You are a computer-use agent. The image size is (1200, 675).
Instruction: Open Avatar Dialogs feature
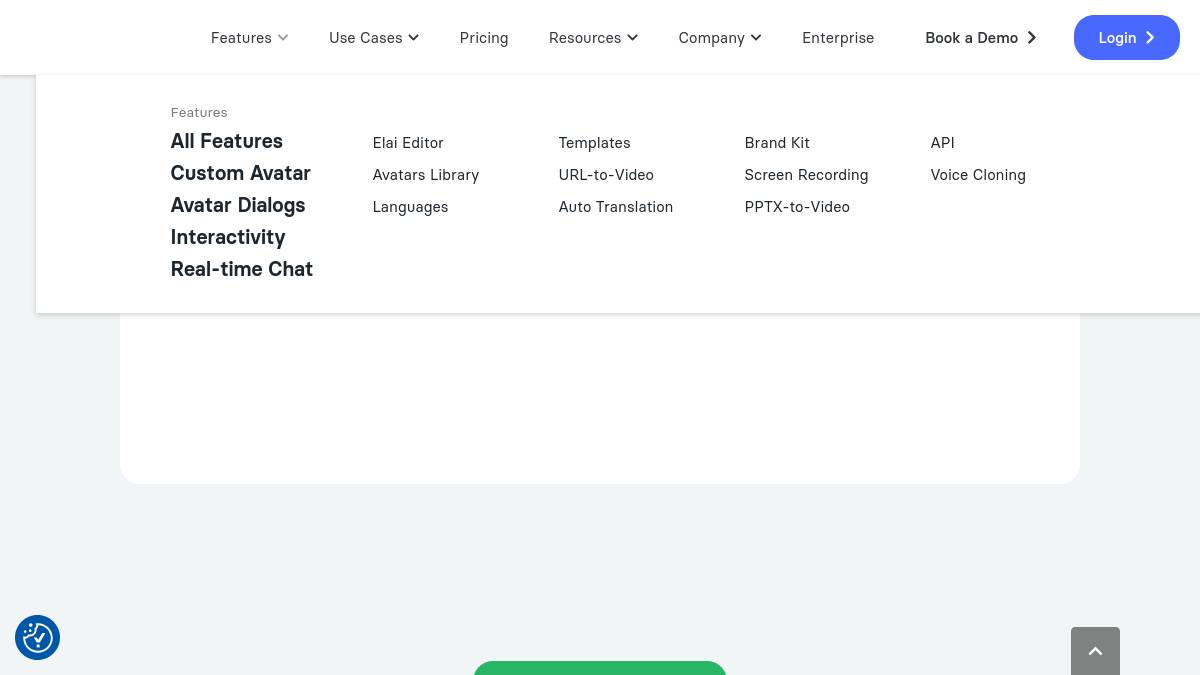click(x=238, y=205)
